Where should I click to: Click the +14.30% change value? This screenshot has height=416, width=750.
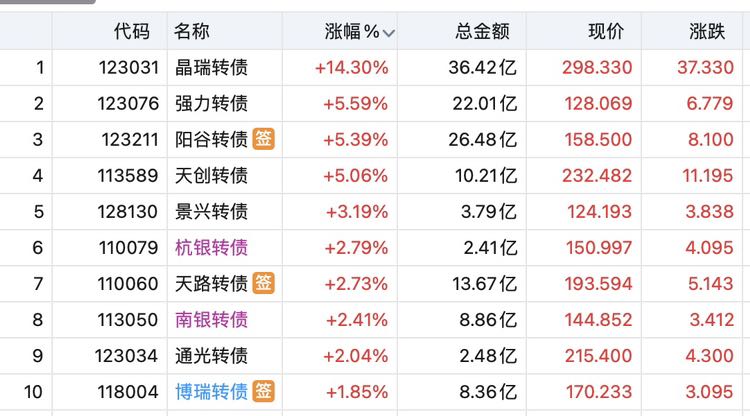point(352,67)
